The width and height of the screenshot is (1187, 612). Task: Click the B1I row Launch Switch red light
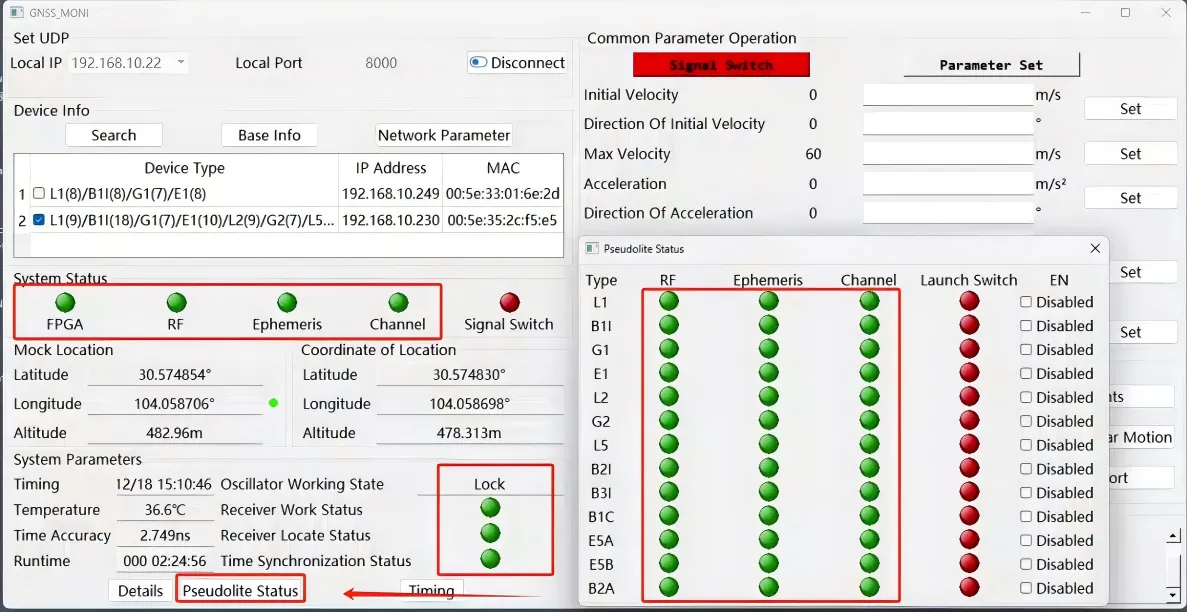[x=969, y=325]
